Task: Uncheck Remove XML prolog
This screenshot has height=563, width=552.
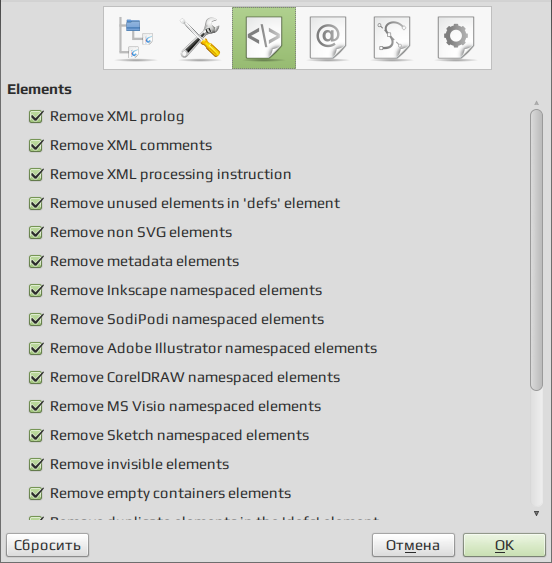Action: pyautogui.click(x=36, y=117)
